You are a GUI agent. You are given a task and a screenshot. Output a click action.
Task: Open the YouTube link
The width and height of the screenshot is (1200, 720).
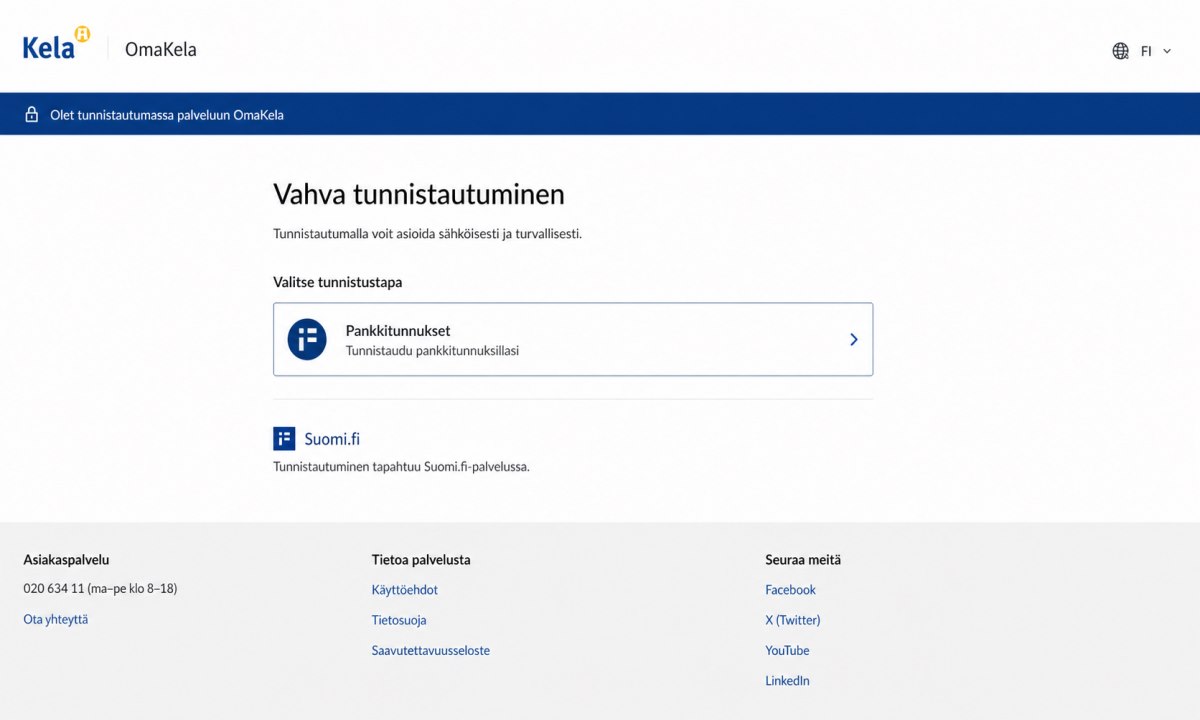coord(788,650)
